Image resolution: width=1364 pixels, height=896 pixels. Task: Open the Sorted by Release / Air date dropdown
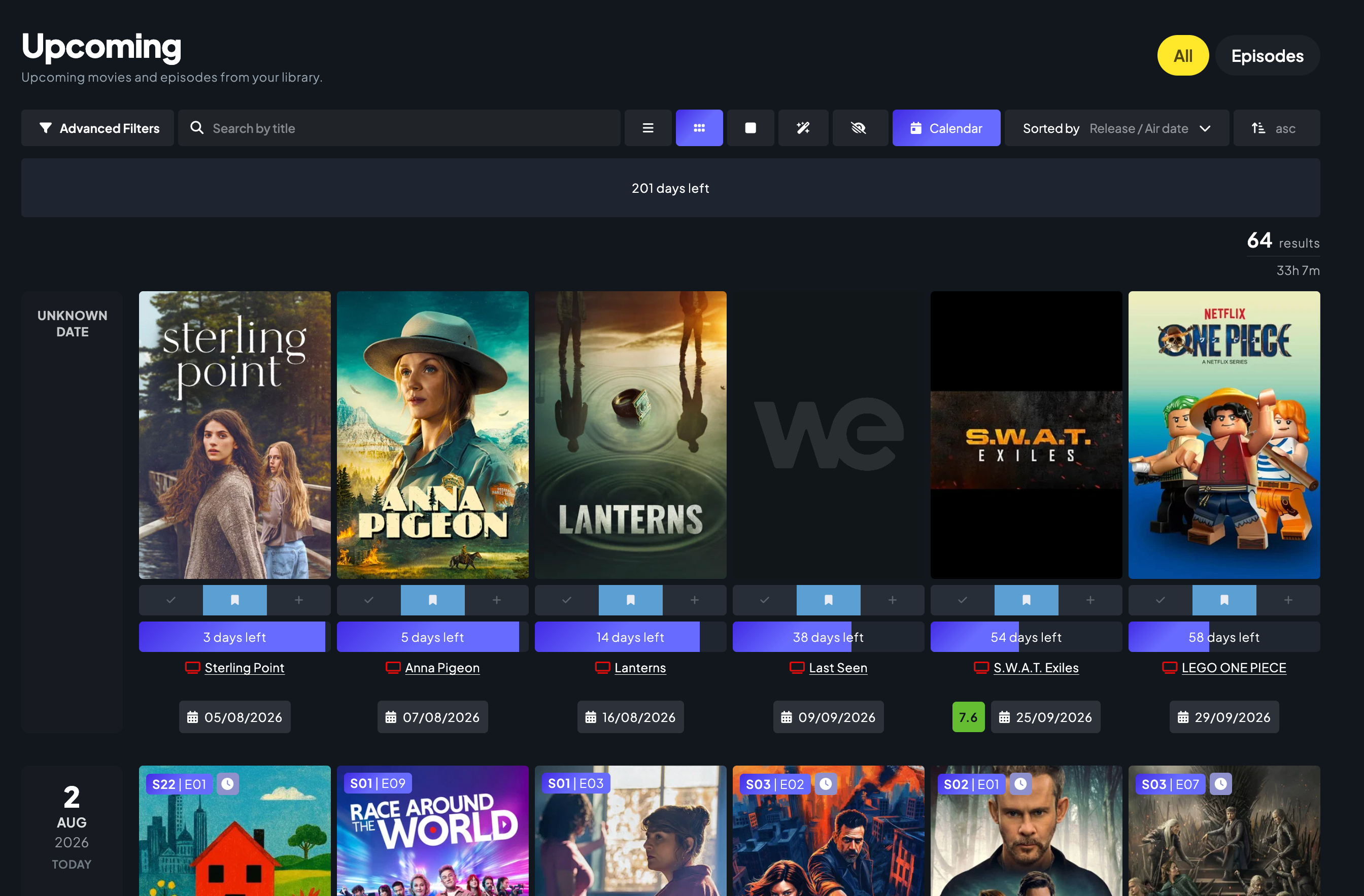tap(1116, 128)
